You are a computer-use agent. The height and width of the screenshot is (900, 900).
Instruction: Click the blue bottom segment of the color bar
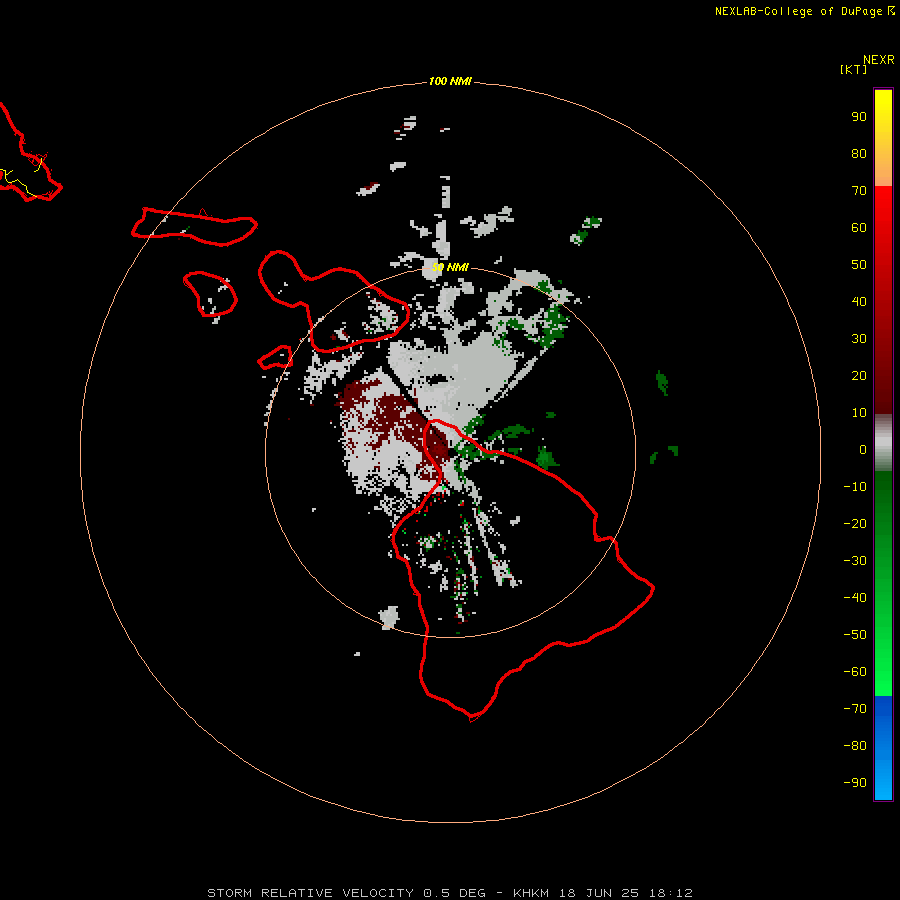(x=883, y=748)
